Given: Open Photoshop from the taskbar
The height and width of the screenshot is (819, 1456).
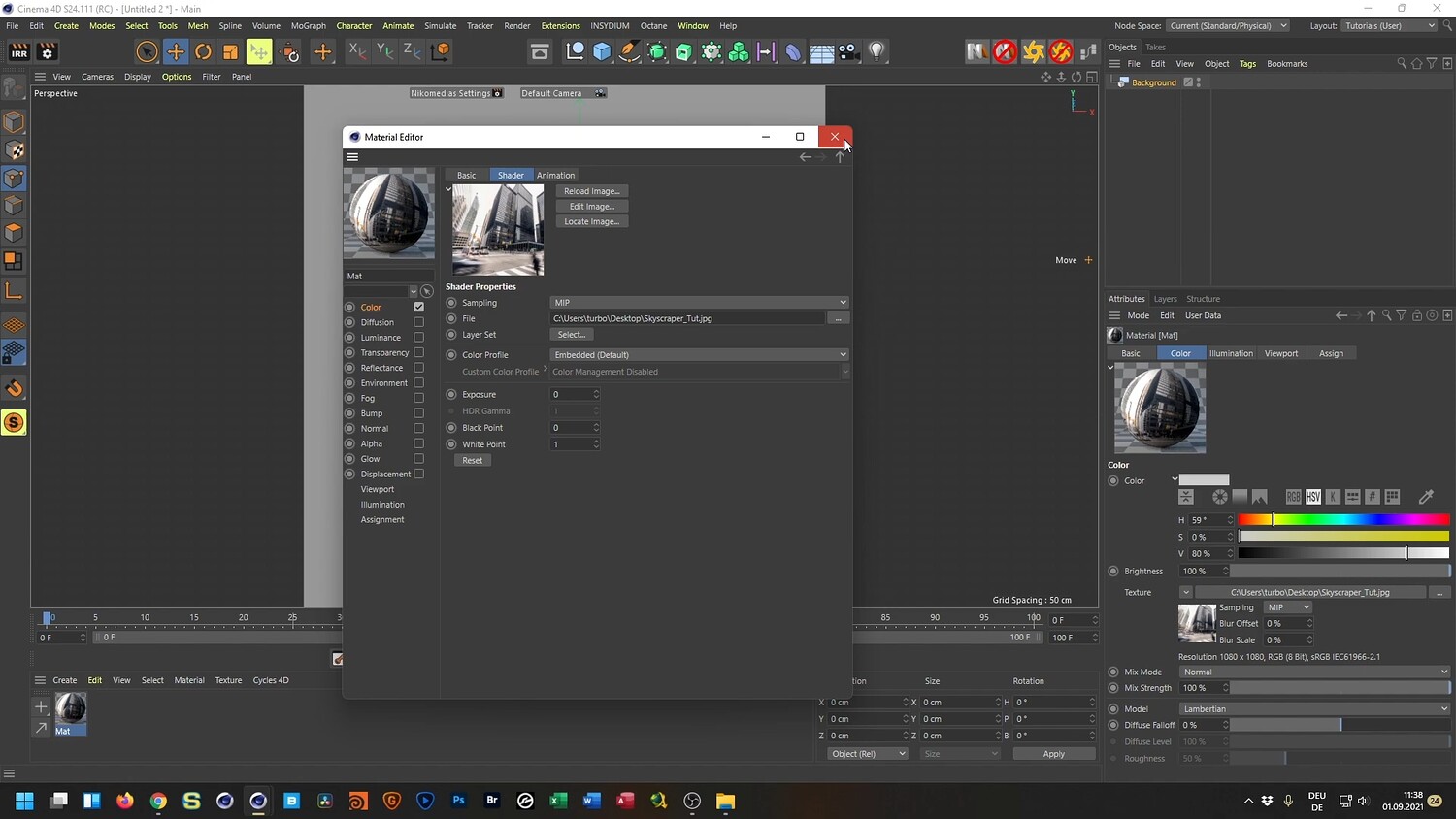Looking at the screenshot, I should (458, 801).
